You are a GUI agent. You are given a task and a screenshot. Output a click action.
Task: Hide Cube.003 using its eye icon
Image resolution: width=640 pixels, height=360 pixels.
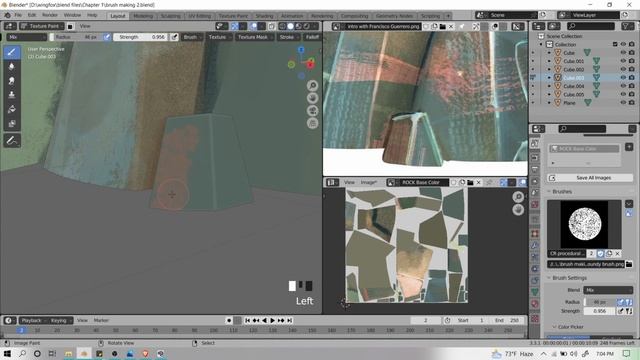pyautogui.click(x=623, y=78)
